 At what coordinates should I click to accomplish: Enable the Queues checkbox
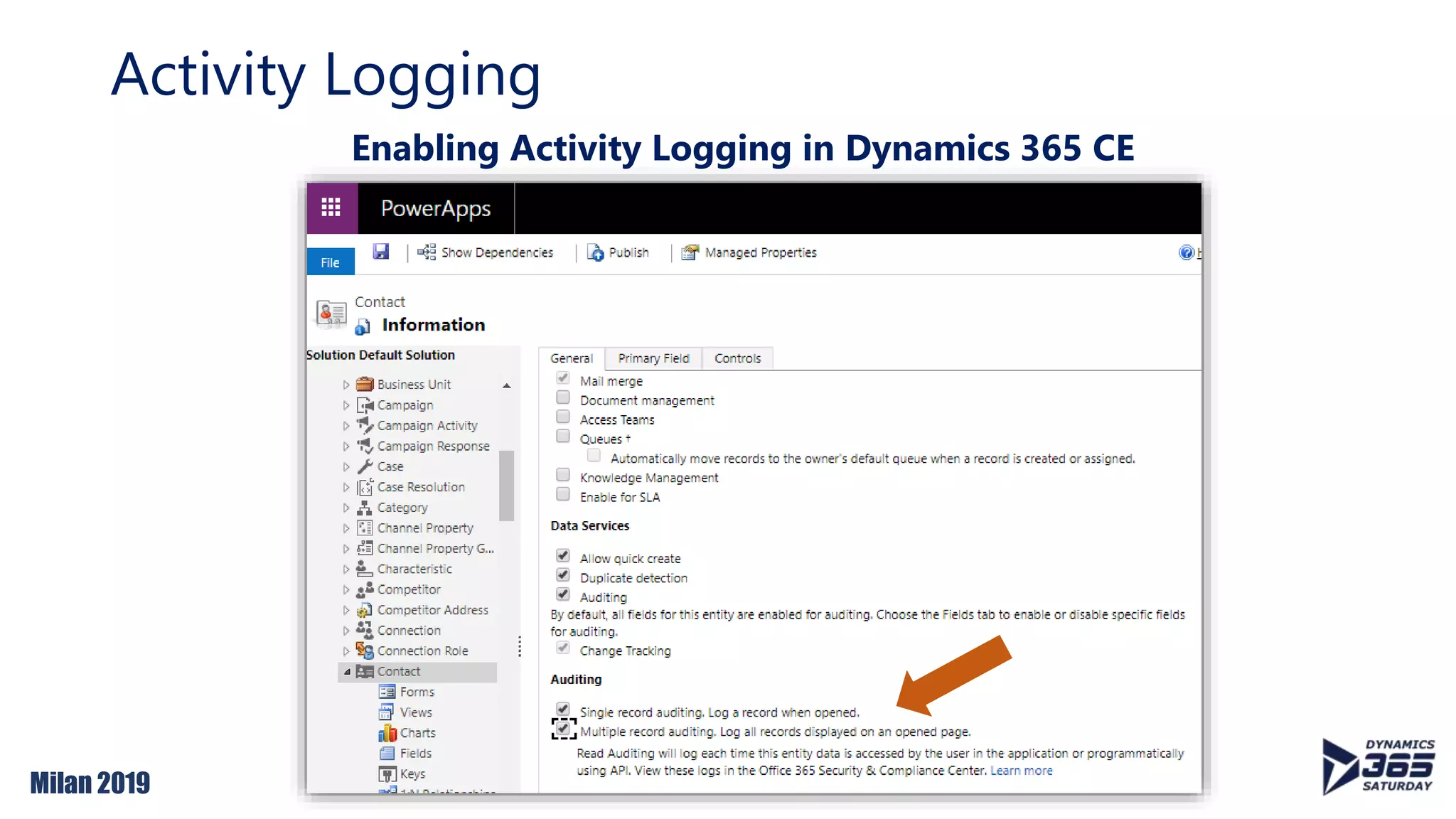(x=563, y=436)
